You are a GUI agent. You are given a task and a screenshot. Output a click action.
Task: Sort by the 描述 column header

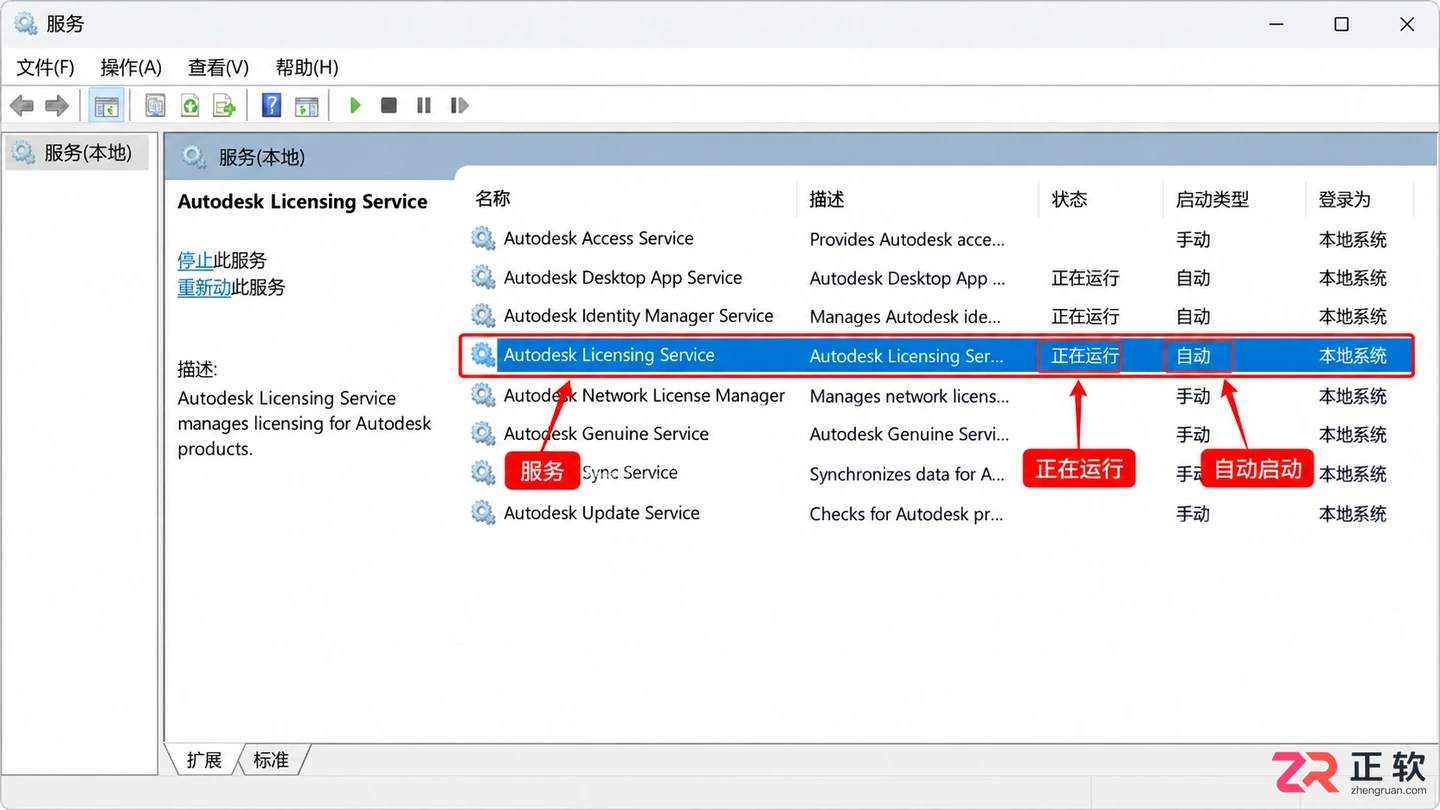pos(827,199)
